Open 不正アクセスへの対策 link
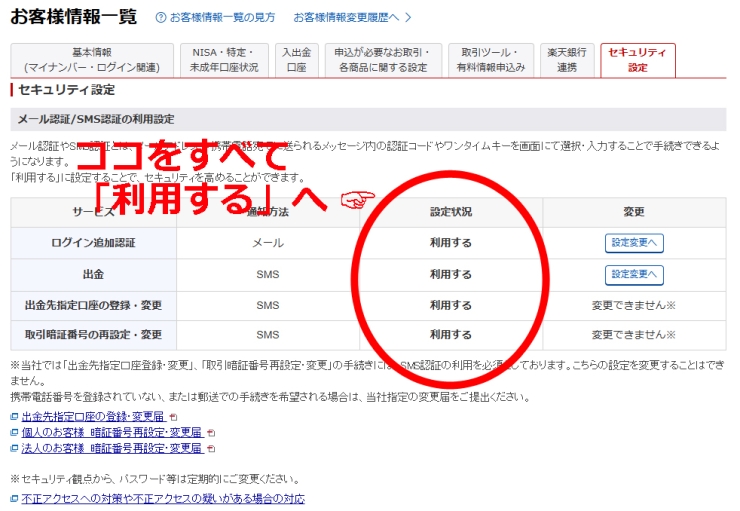 (163, 498)
